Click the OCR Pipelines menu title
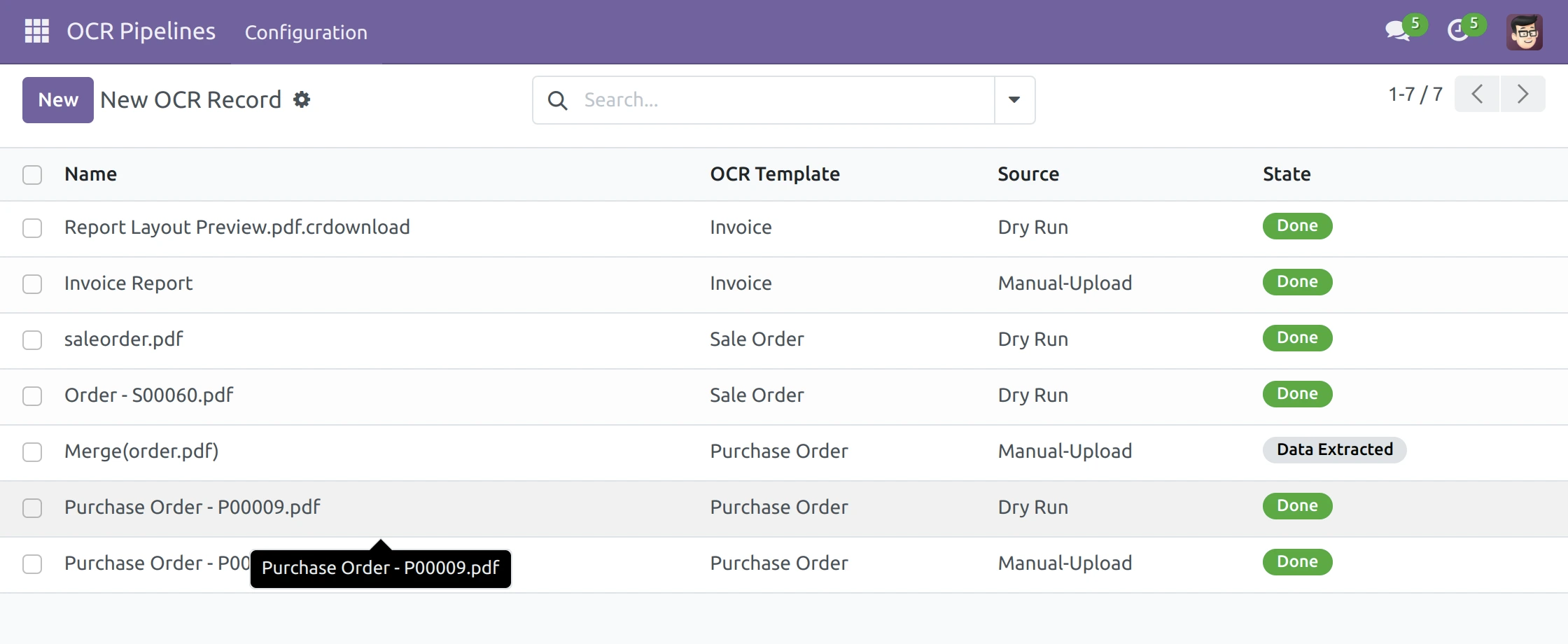 (x=141, y=31)
